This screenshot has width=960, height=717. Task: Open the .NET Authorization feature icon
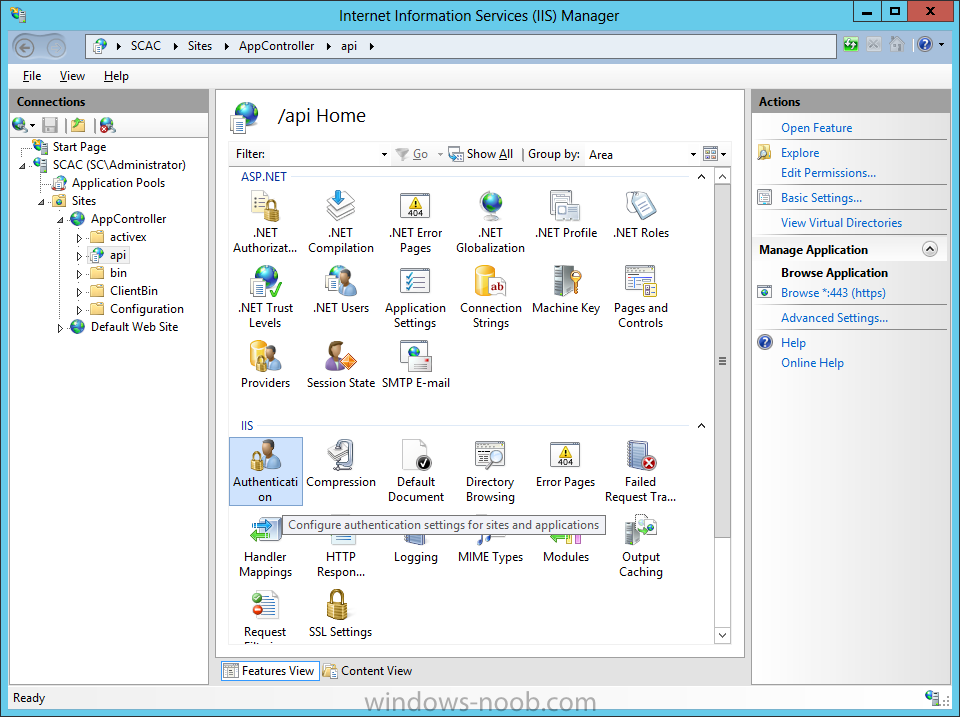(x=265, y=221)
